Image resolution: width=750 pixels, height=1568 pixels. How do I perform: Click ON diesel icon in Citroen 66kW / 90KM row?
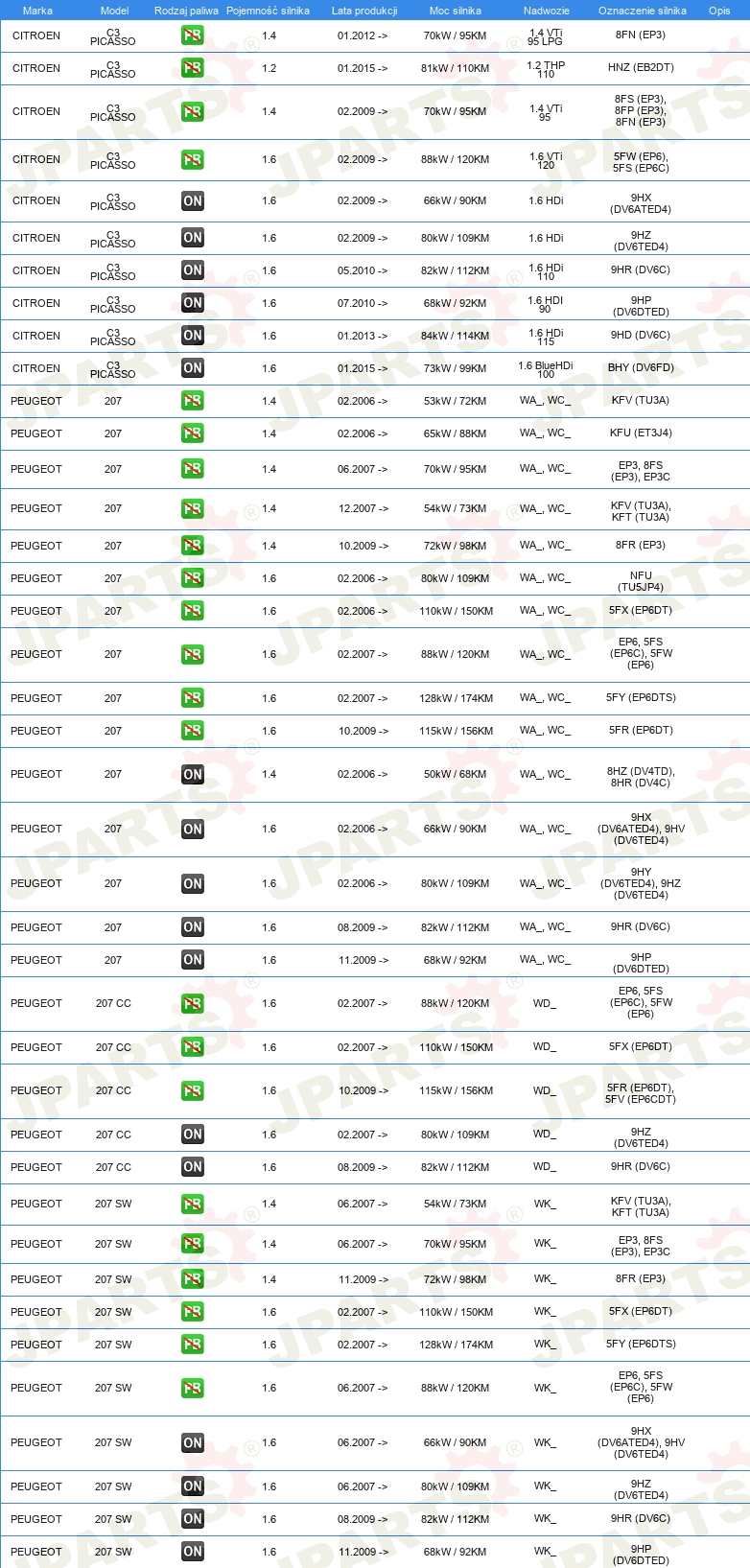coord(193,200)
